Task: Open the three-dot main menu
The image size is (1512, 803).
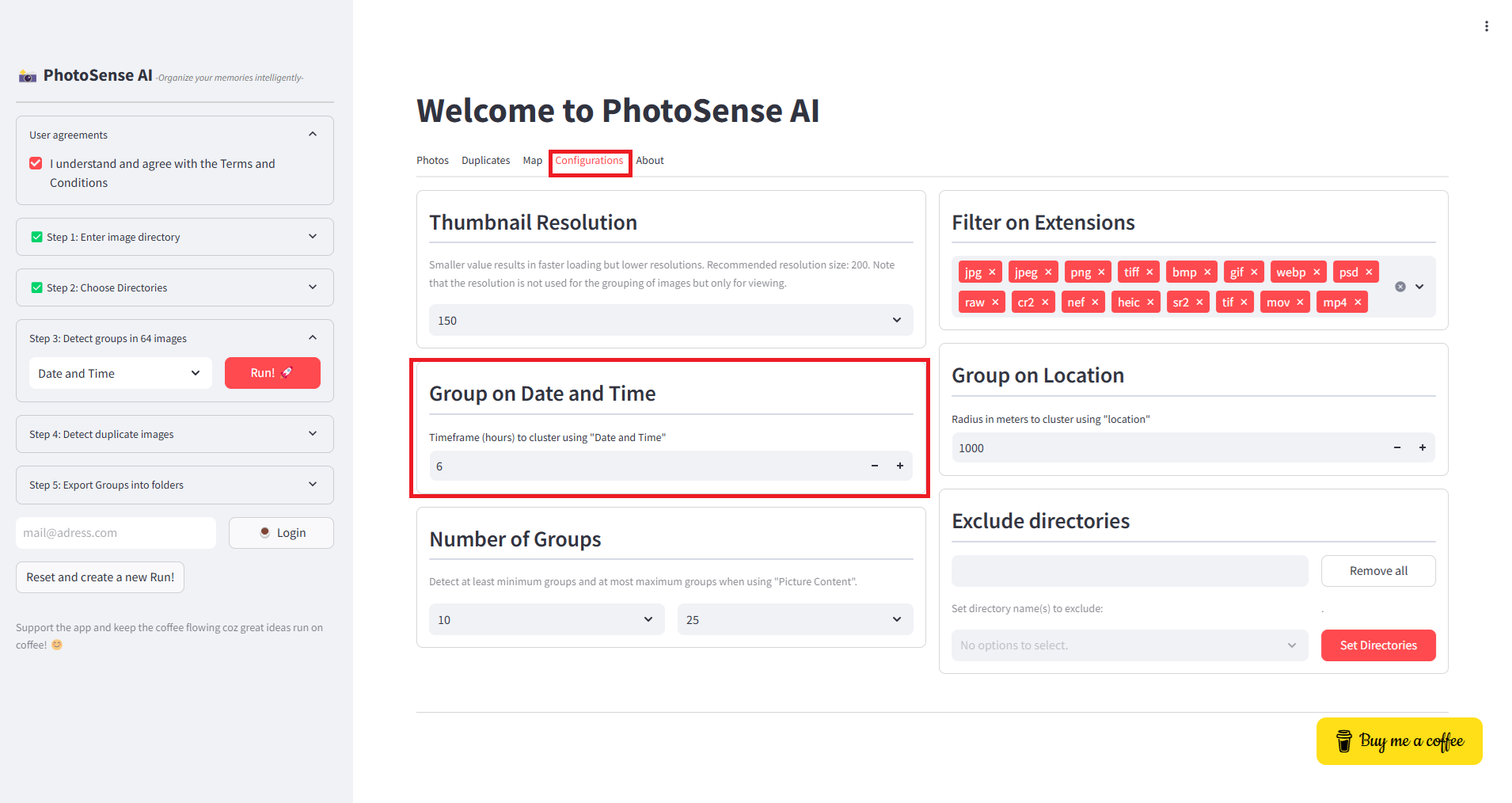Action: [x=1487, y=26]
